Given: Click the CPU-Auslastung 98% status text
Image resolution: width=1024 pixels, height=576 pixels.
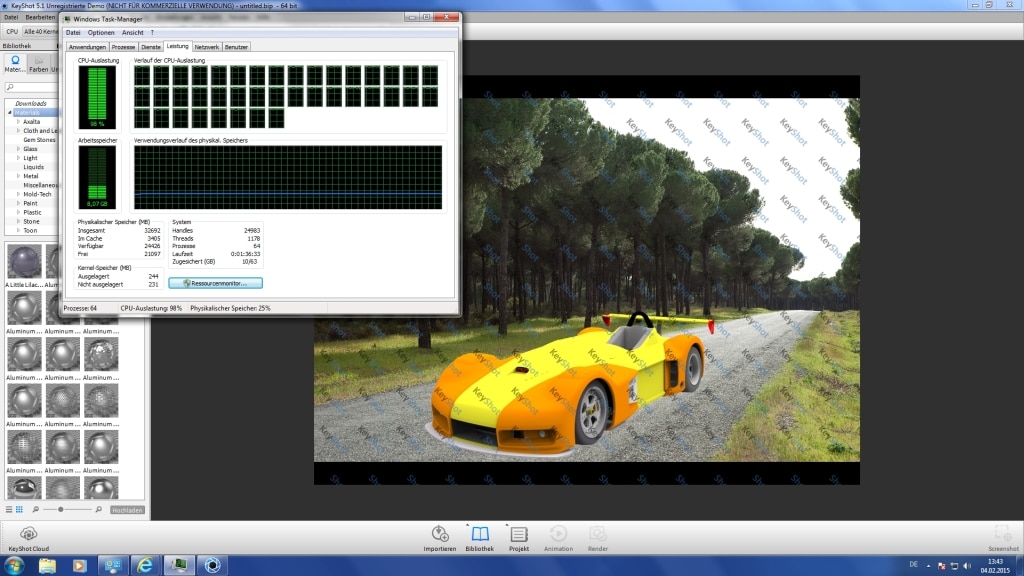Looking at the screenshot, I should [x=151, y=308].
